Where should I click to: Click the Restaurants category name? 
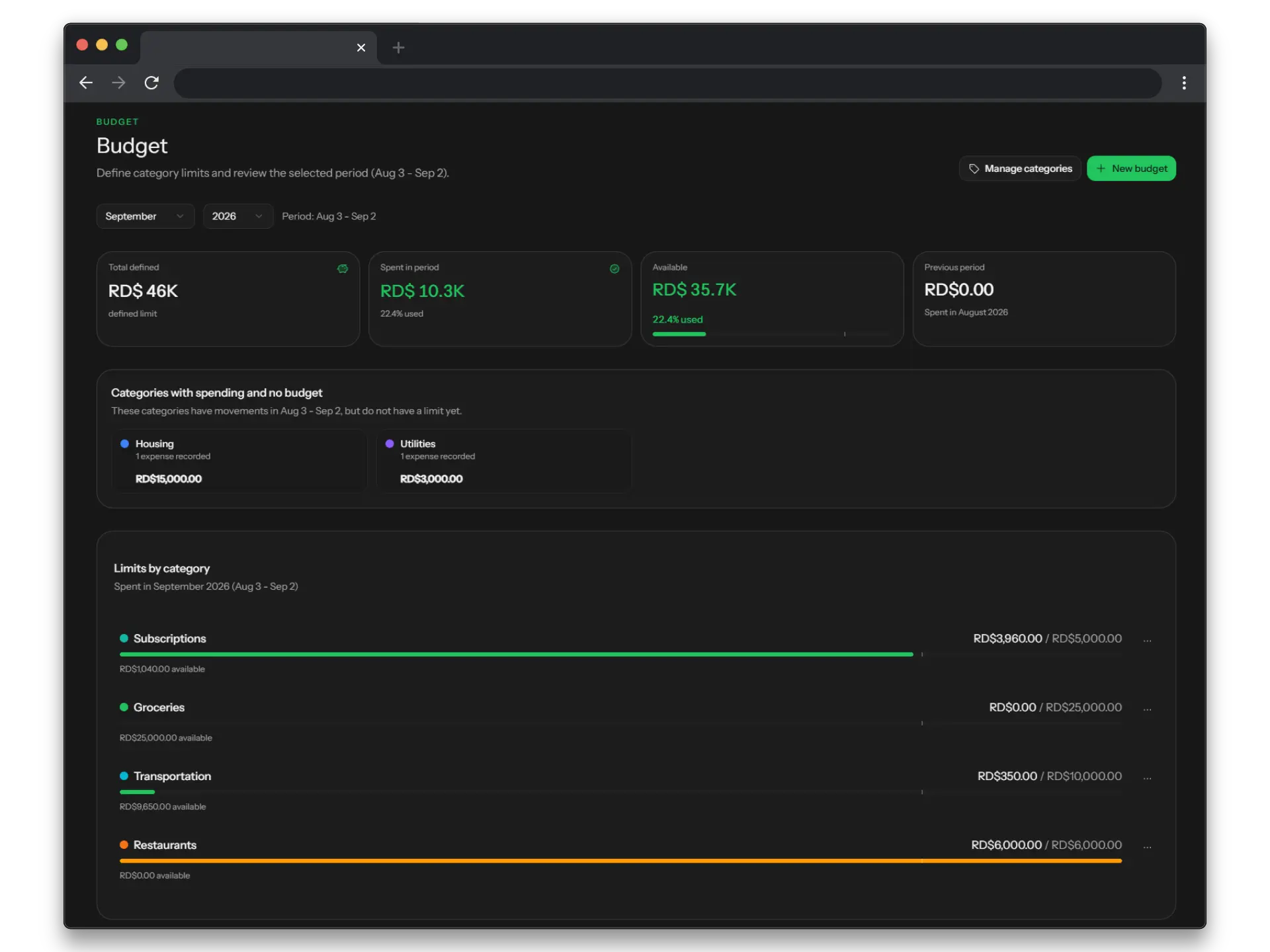(165, 845)
